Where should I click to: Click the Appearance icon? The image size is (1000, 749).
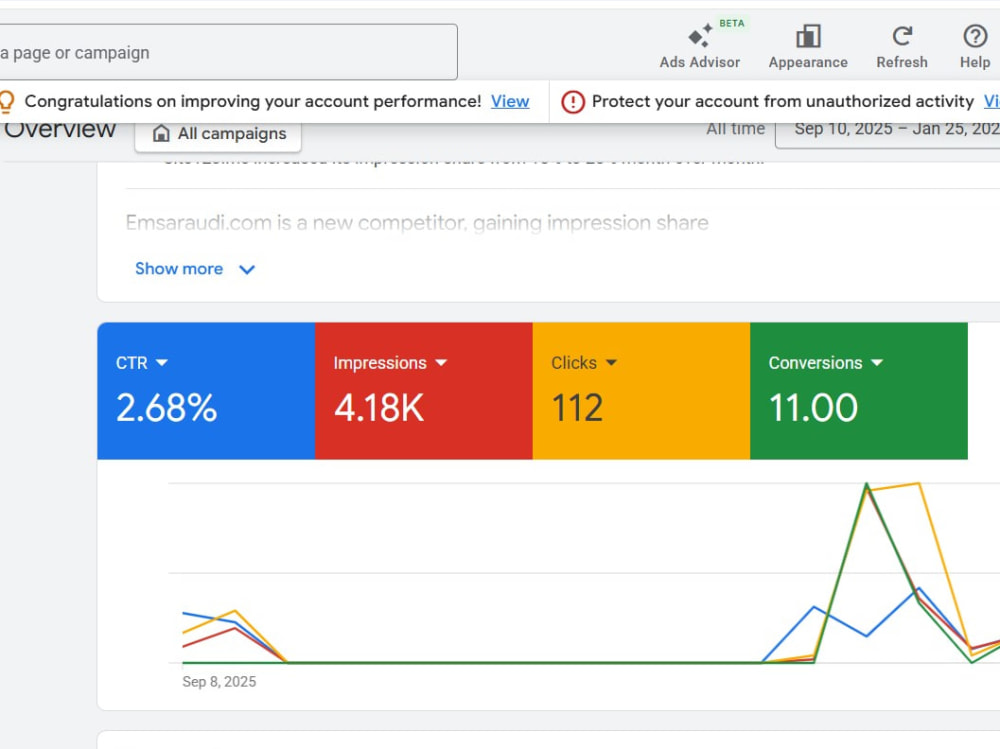coord(808,36)
